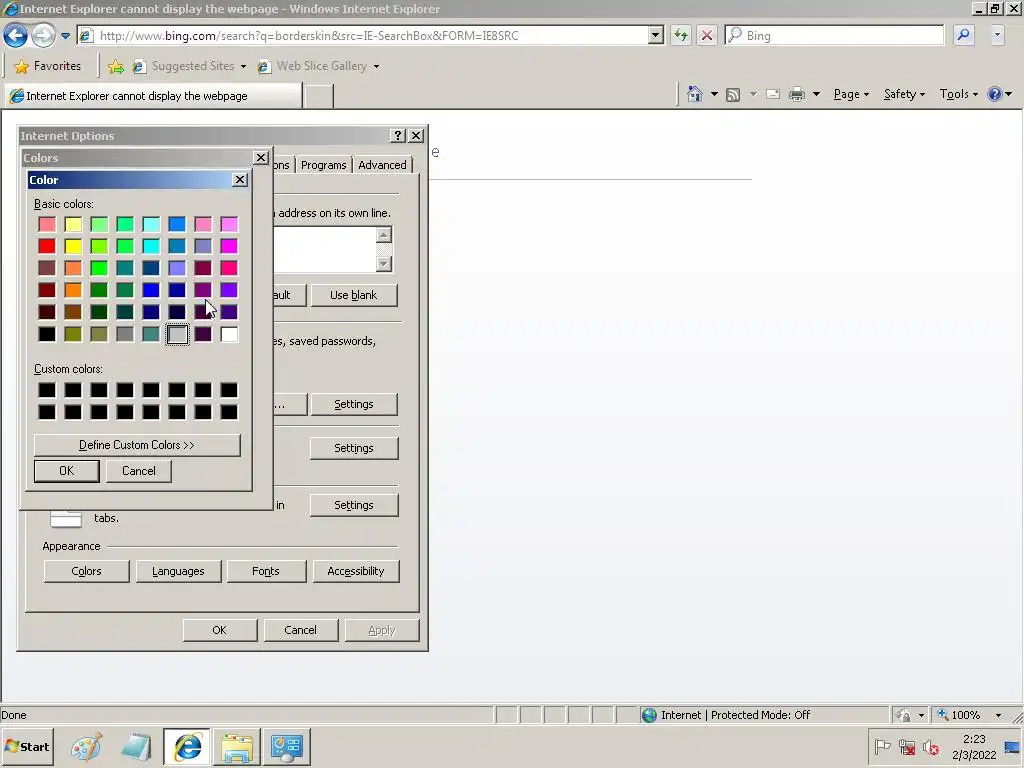Pick the magenta basic color swatch

click(229, 246)
